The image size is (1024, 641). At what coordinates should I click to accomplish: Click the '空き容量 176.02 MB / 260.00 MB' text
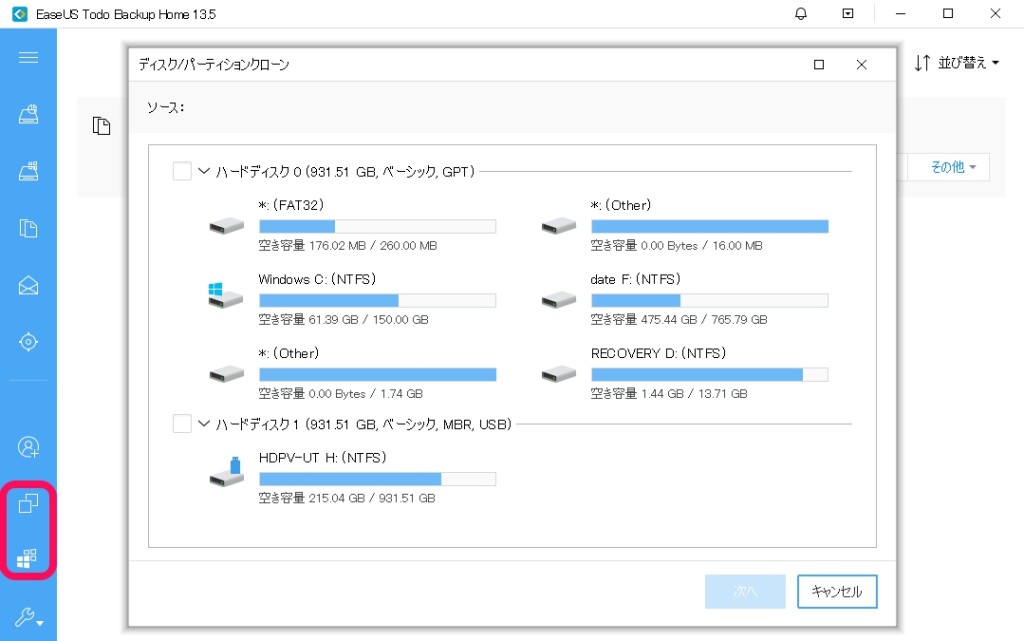tap(348, 245)
